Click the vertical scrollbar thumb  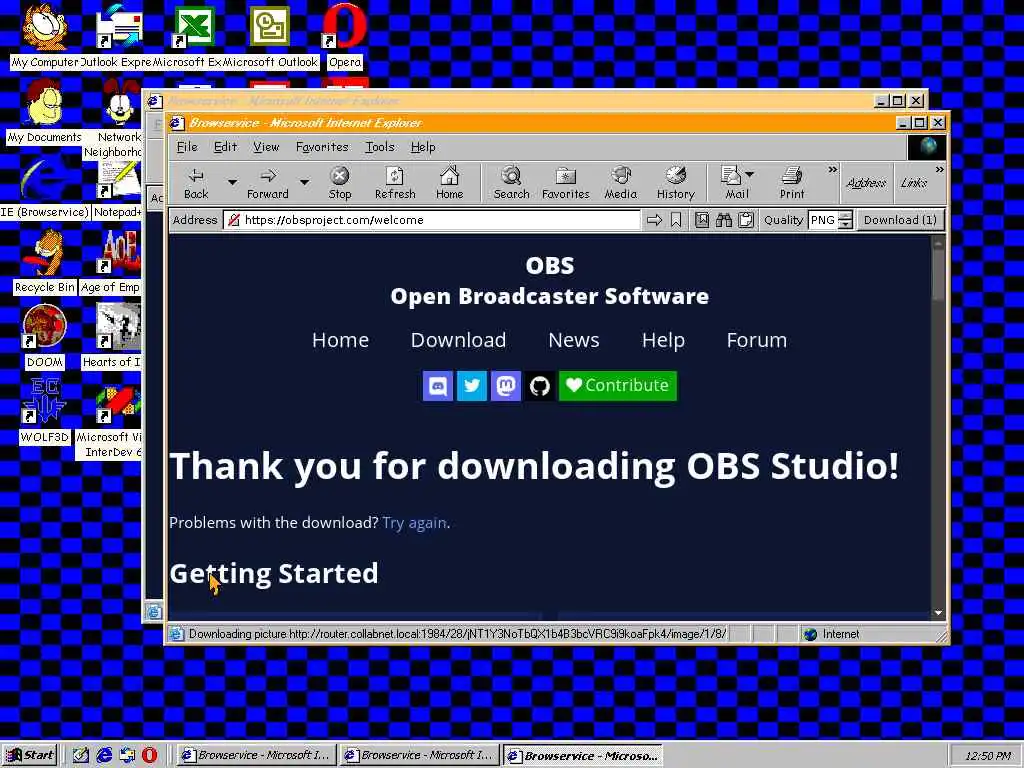[x=938, y=276]
